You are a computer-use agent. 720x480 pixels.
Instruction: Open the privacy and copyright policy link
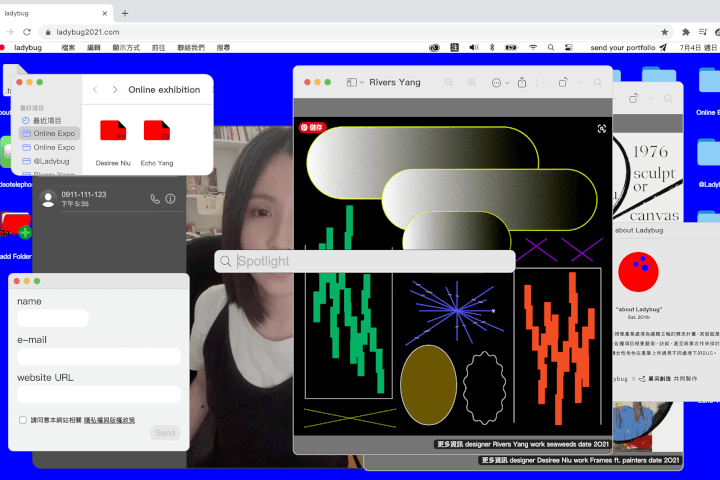109,420
